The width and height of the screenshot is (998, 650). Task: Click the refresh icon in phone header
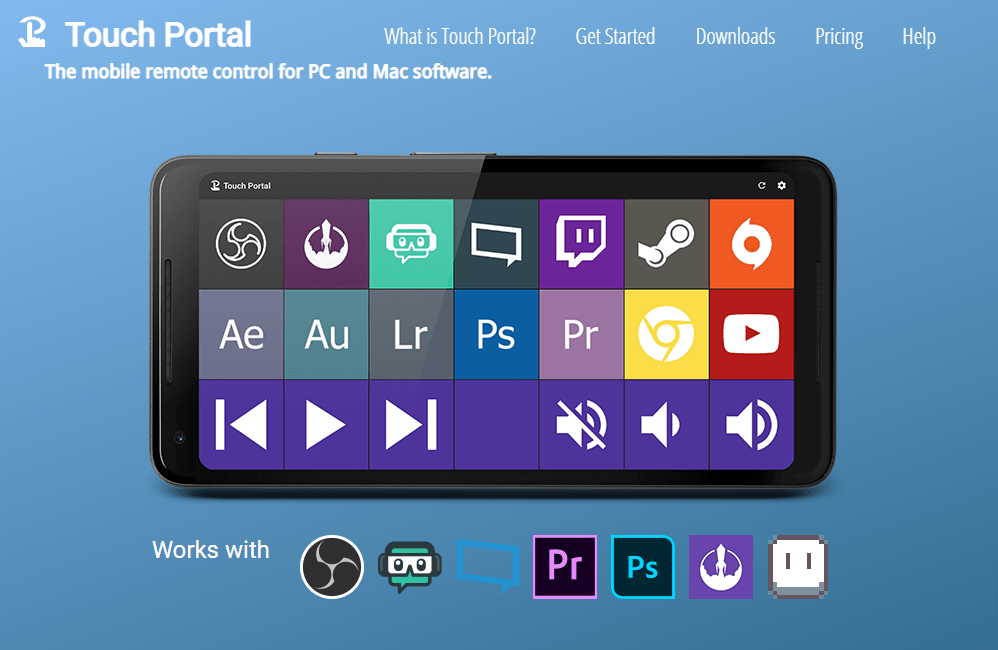pos(762,186)
